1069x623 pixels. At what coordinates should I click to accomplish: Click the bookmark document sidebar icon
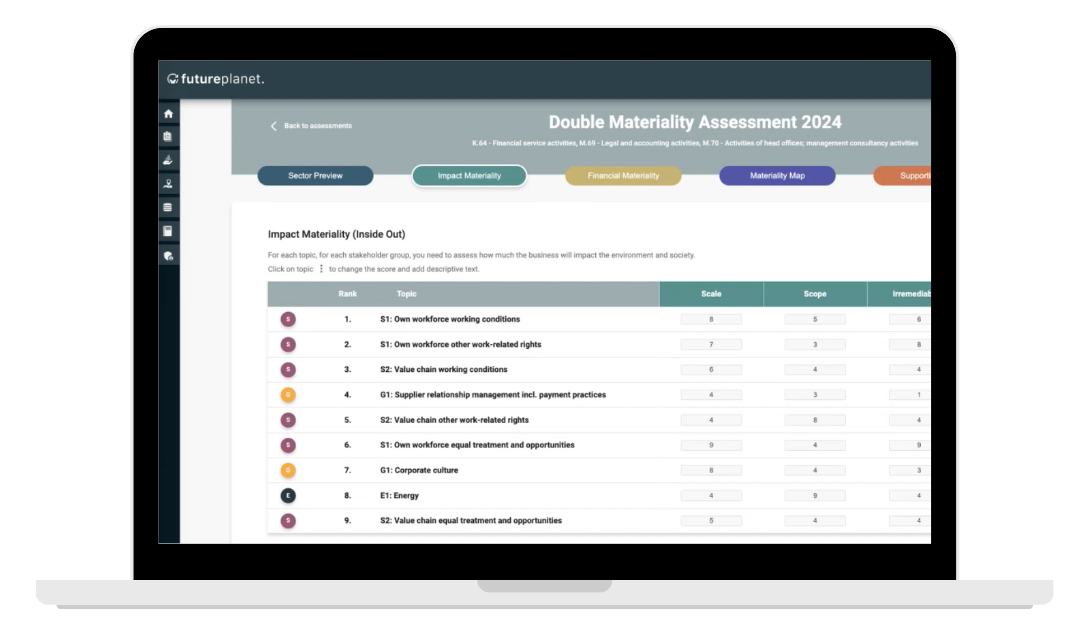(168, 231)
